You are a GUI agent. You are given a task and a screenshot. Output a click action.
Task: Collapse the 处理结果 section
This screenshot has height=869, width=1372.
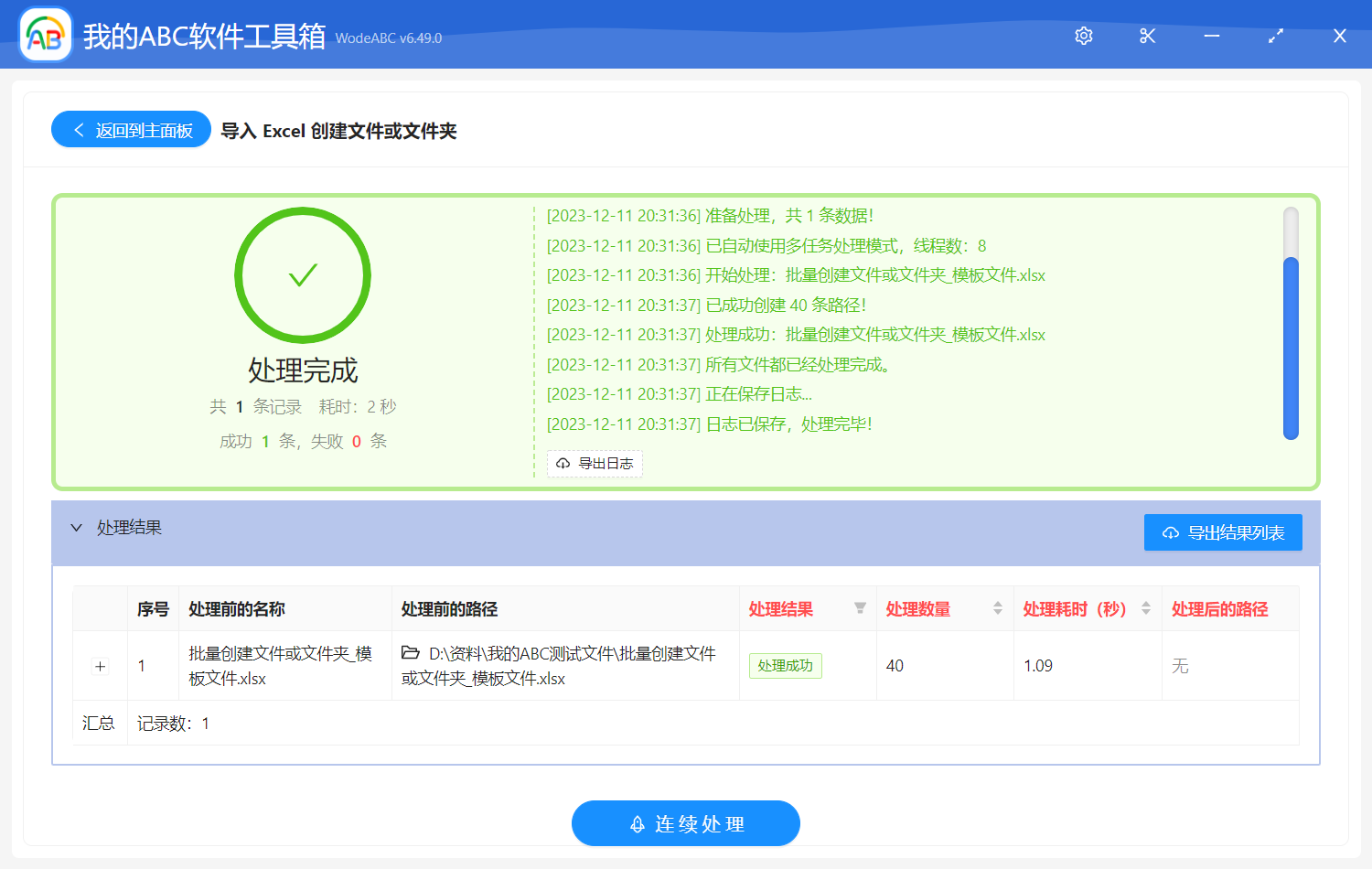[77, 528]
